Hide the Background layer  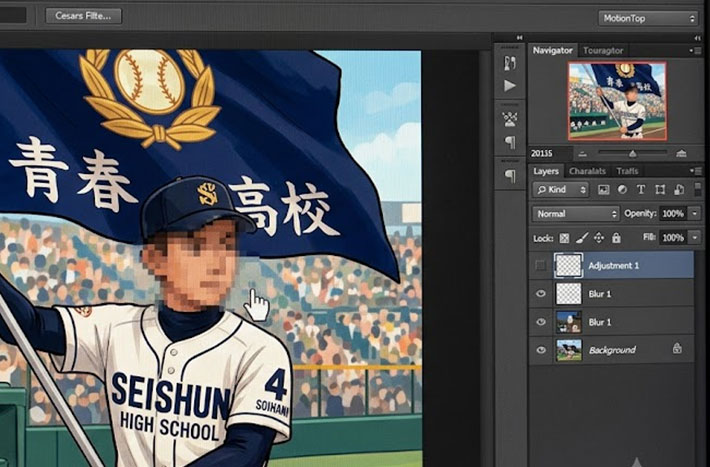(541, 350)
